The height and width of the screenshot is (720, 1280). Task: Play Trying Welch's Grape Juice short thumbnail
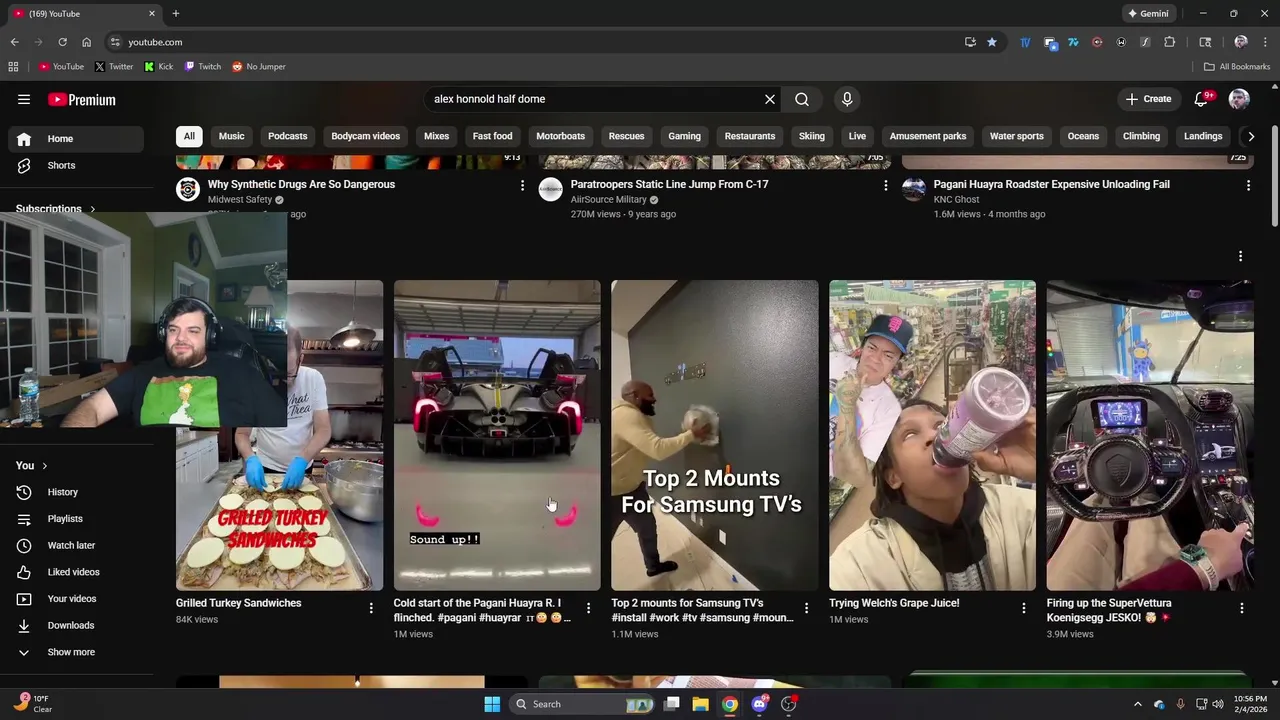coord(932,435)
